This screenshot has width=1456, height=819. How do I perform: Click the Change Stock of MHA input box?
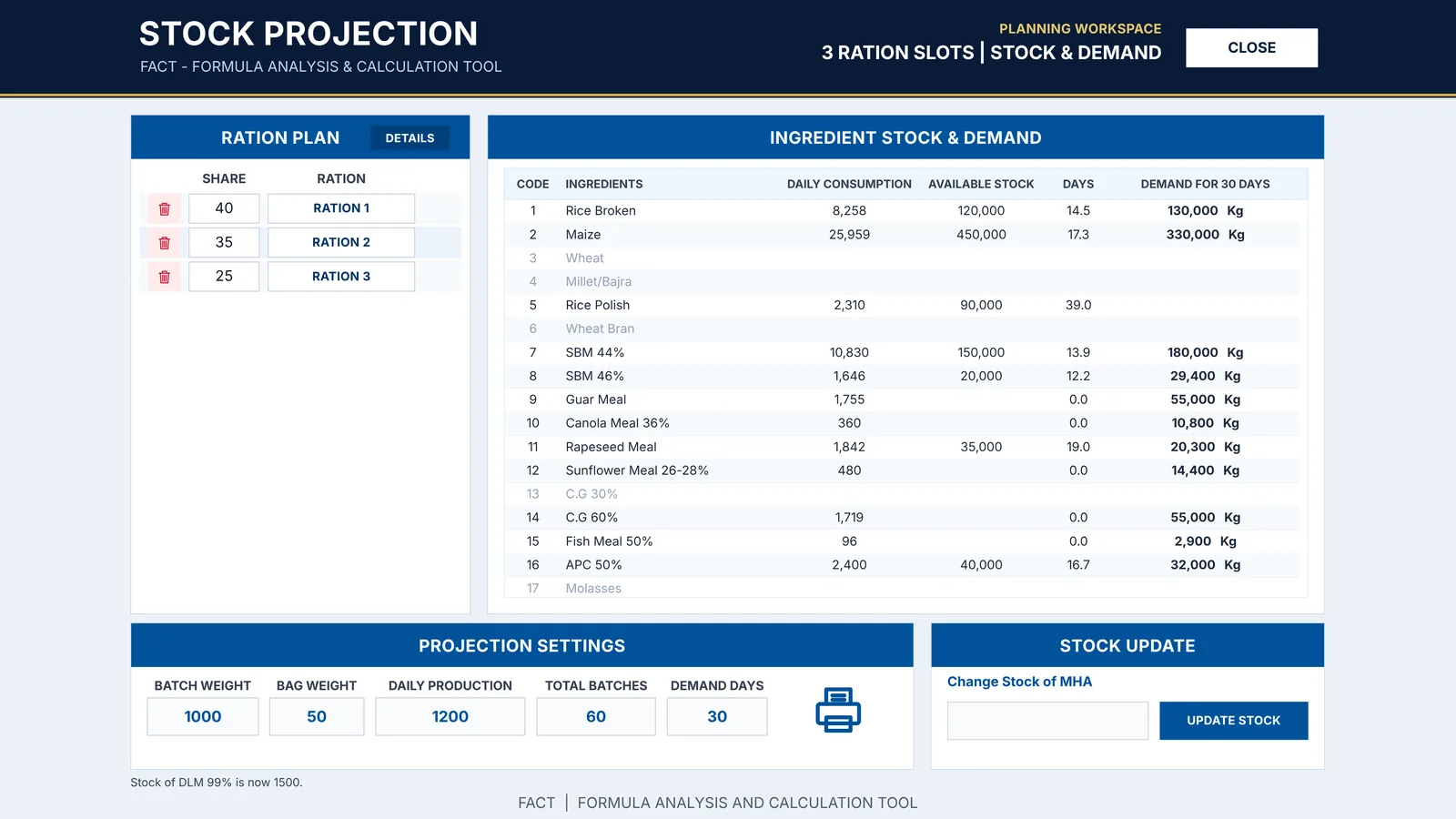pos(1047,721)
